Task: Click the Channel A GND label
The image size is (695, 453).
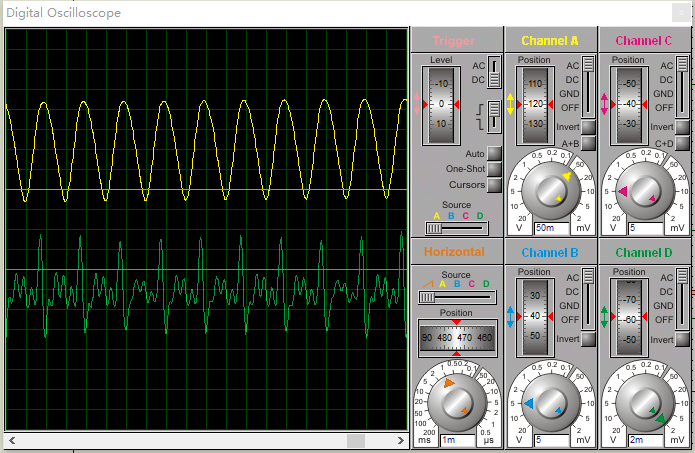Action: 569,94
